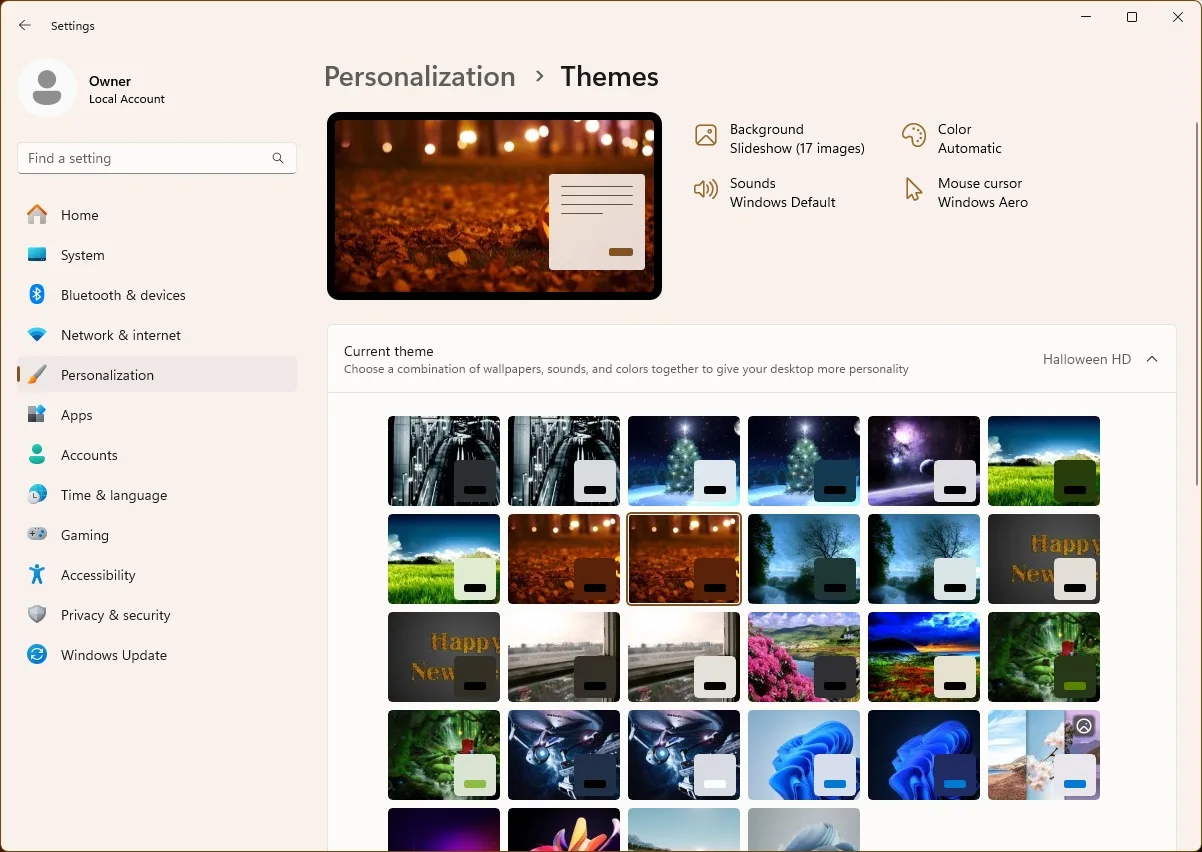Click the search magnifier icon
1202x852 pixels.
(278, 158)
